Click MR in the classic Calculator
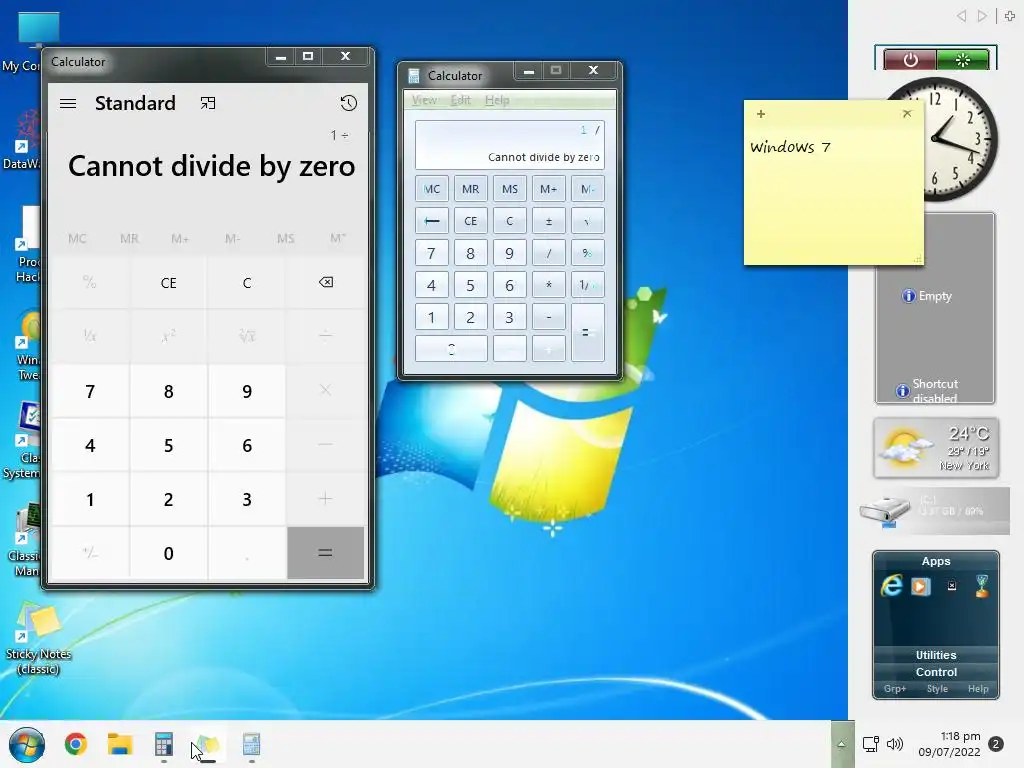The image size is (1024, 768). pyautogui.click(x=471, y=189)
